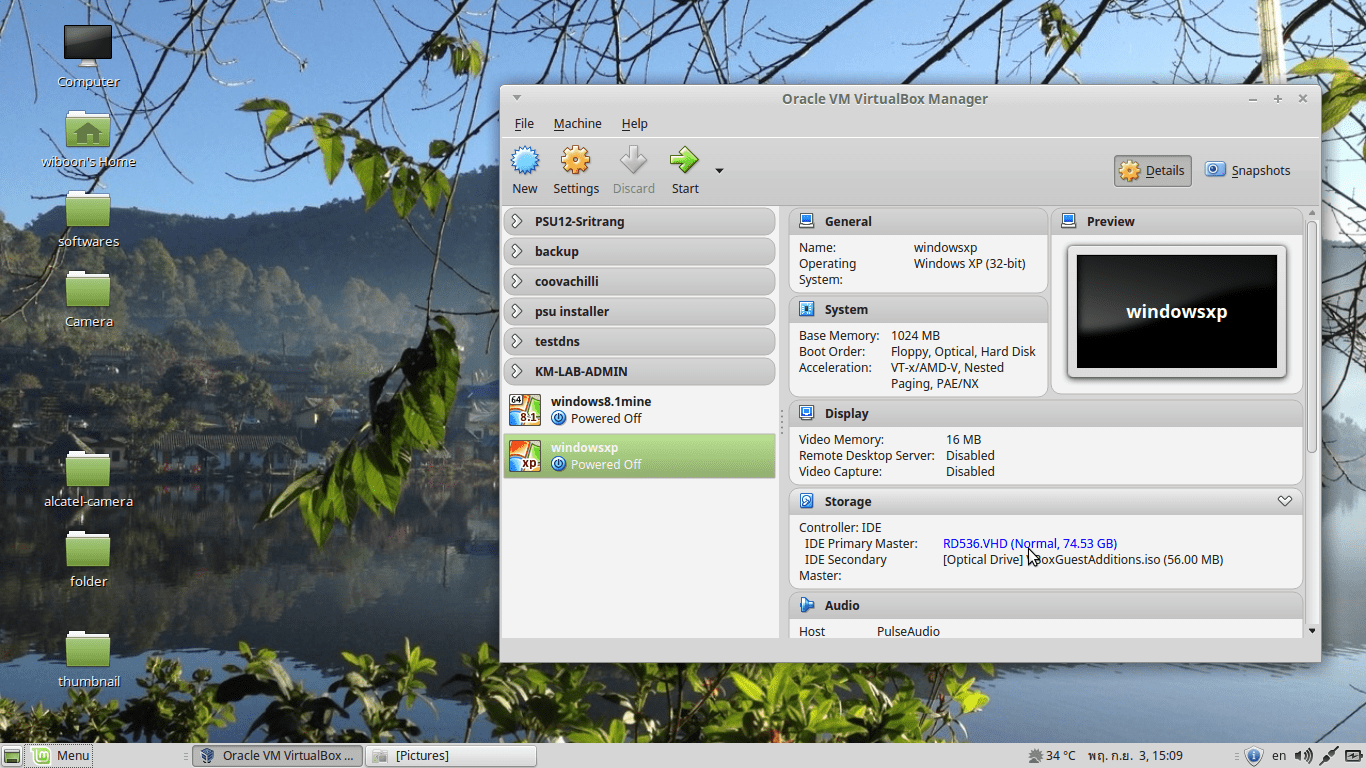Viewport: 1366px width, 768px height.
Task: Click the network connection tray icon
Action: (x=1329, y=756)
